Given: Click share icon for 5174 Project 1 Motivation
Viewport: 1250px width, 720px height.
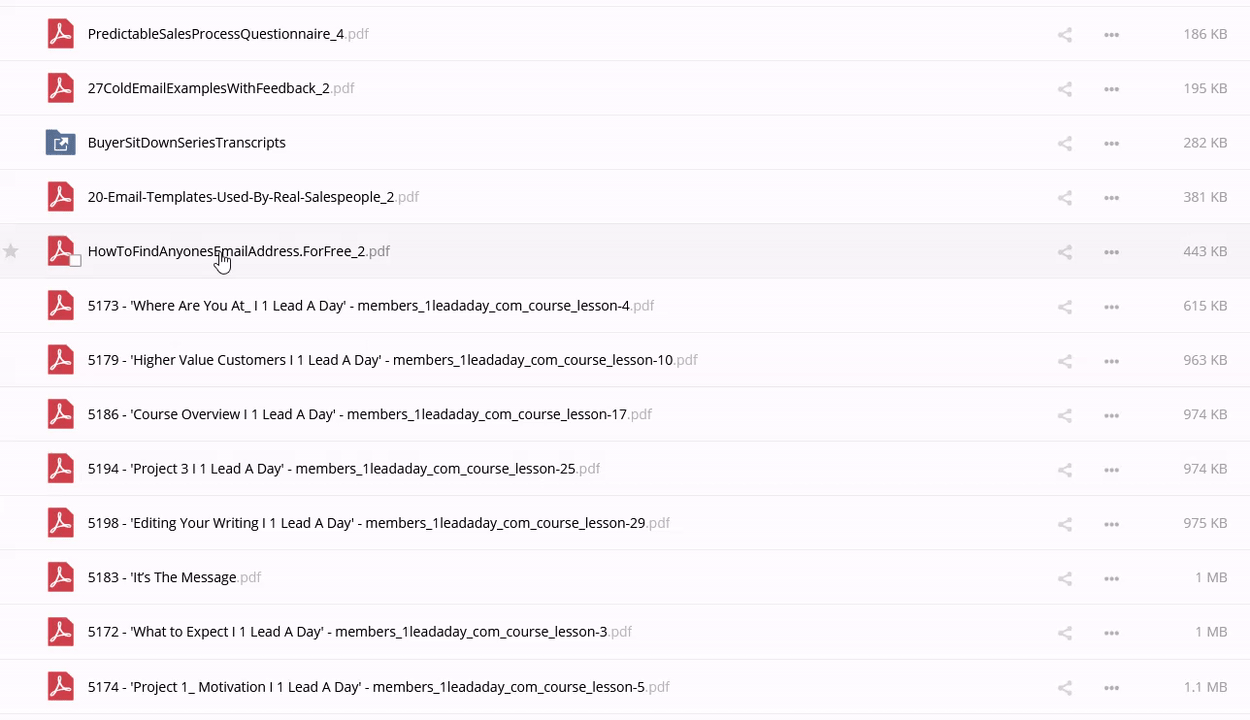Looking at the screenshot, I should [x=1065, y=688].
